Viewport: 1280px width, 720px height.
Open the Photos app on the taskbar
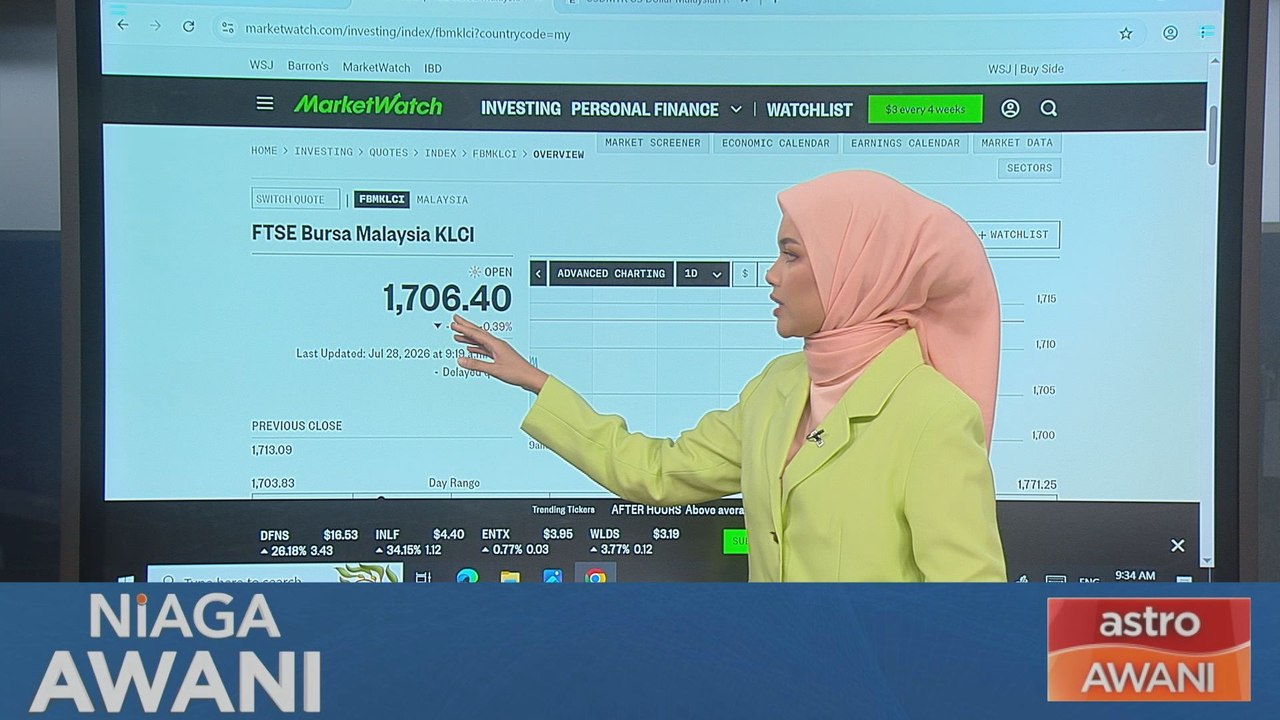coord(552,577)
